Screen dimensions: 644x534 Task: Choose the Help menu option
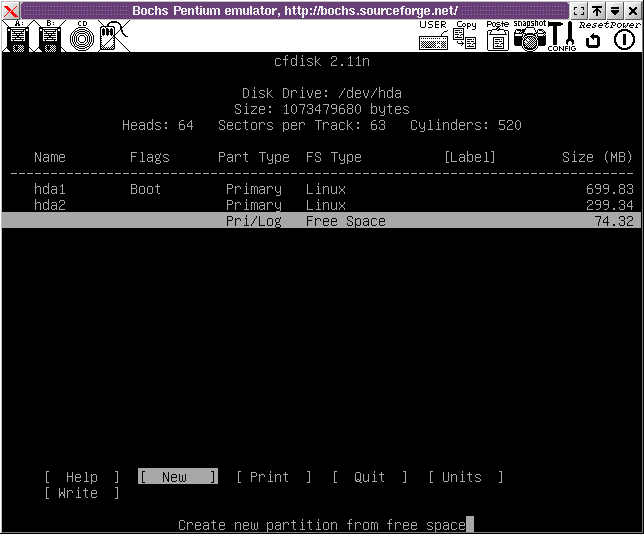click(82, 477)
